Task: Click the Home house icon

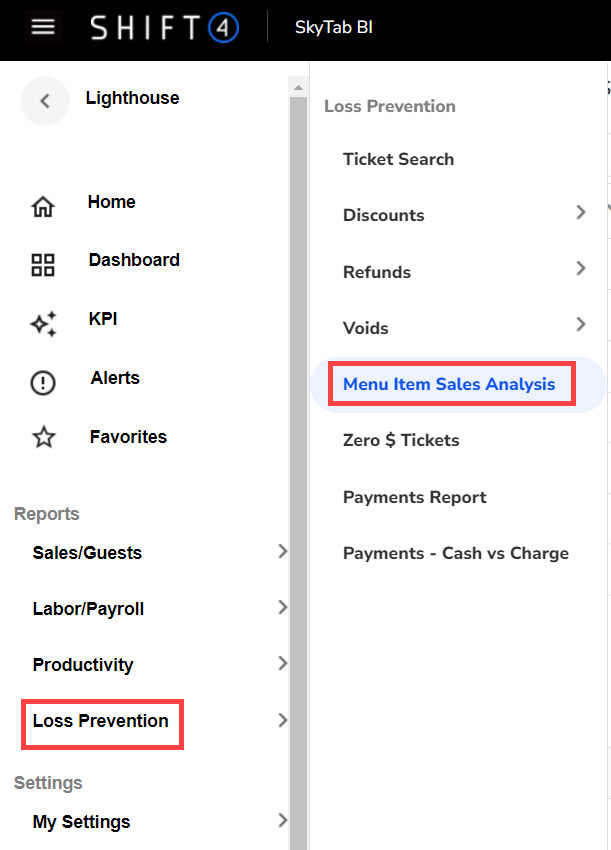Action: pyautogui.click(x=43, y=207)
